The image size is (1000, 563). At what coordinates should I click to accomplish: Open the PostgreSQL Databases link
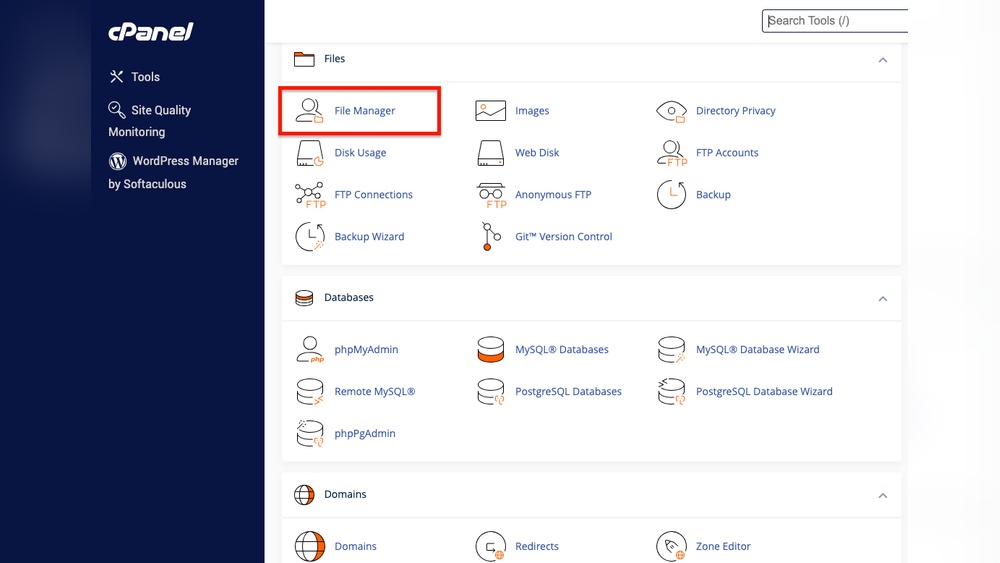pos(568,391)
